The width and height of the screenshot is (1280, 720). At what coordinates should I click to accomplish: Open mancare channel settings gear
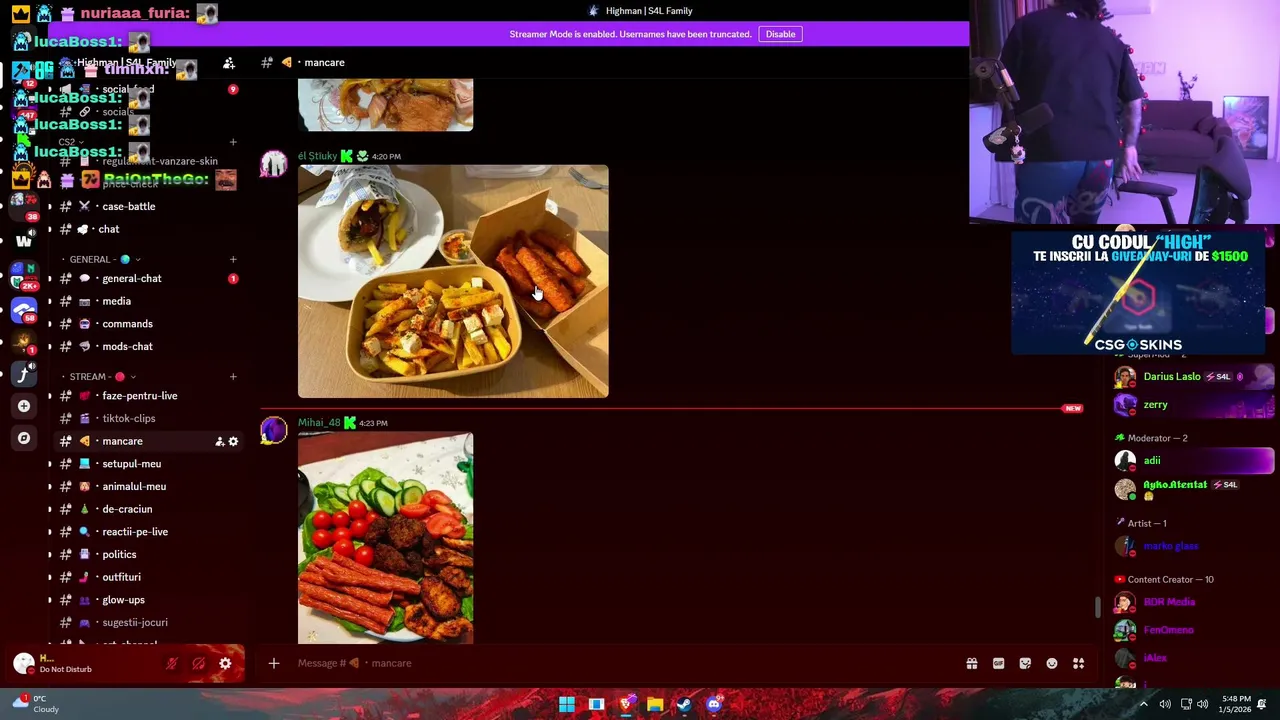coord(233,441)
